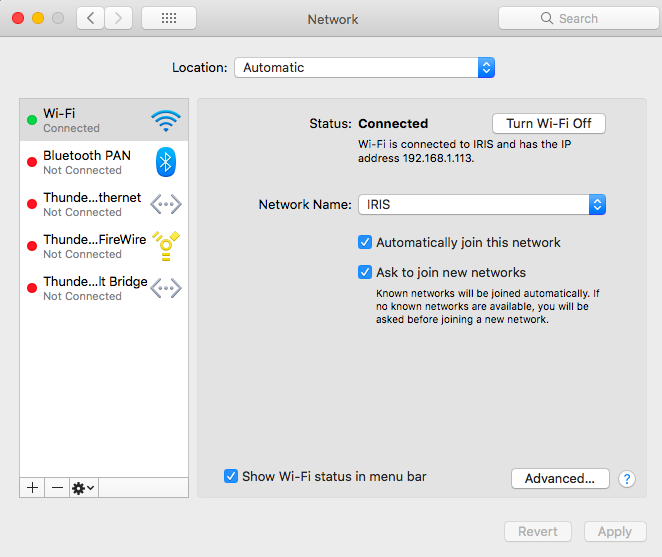
Task: Click the Thunderbolt Bridge arrows icon
Action: tap(165, 288)
